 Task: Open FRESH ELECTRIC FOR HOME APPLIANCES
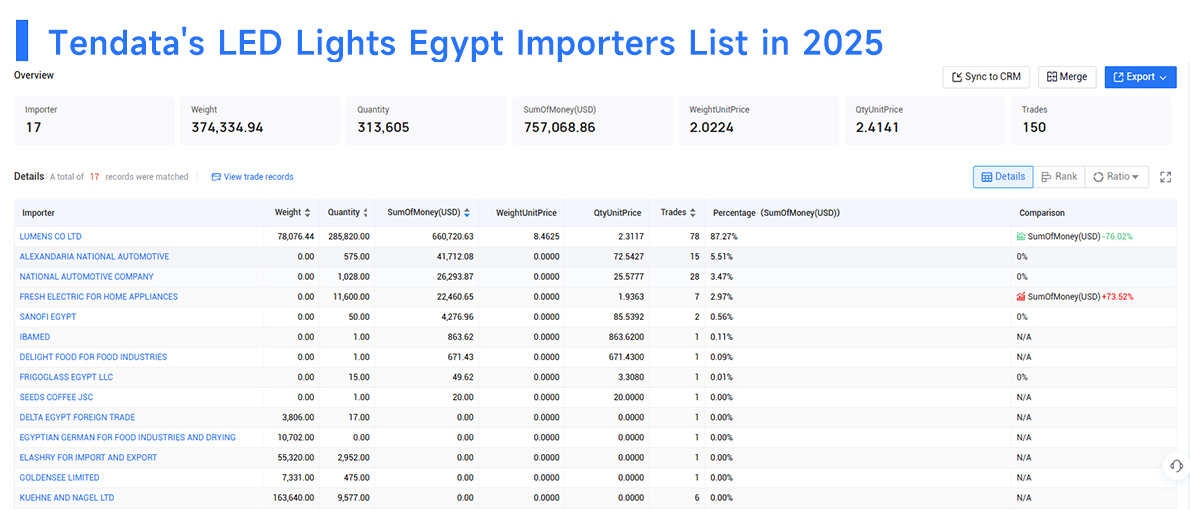click(x=99, y=297)
